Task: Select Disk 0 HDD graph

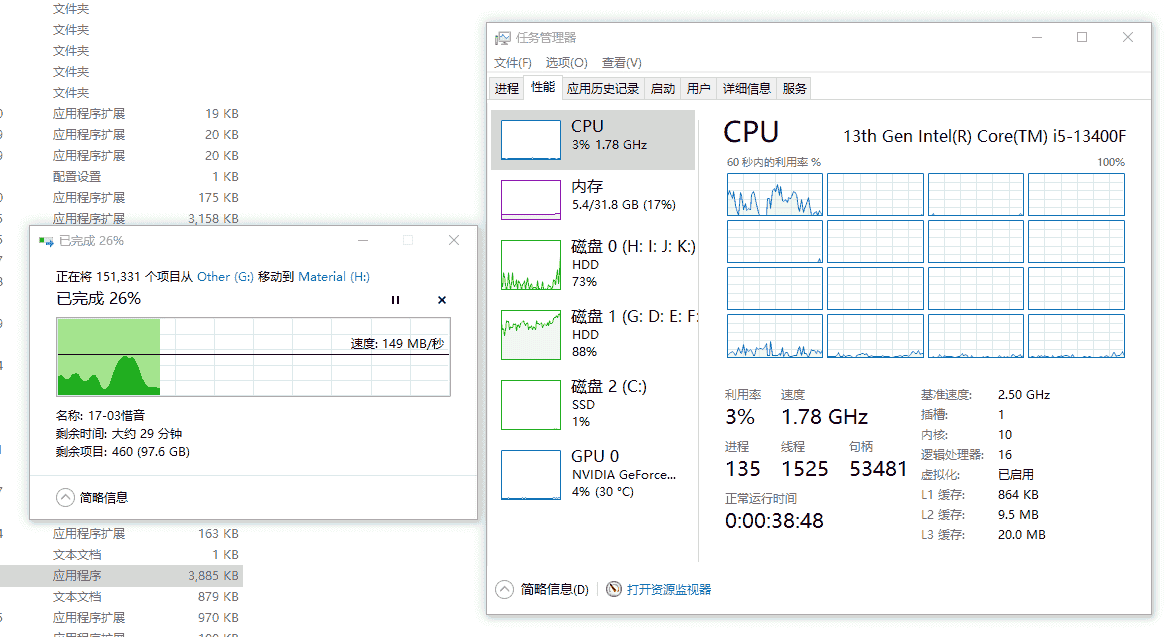Action: point(531,265)
